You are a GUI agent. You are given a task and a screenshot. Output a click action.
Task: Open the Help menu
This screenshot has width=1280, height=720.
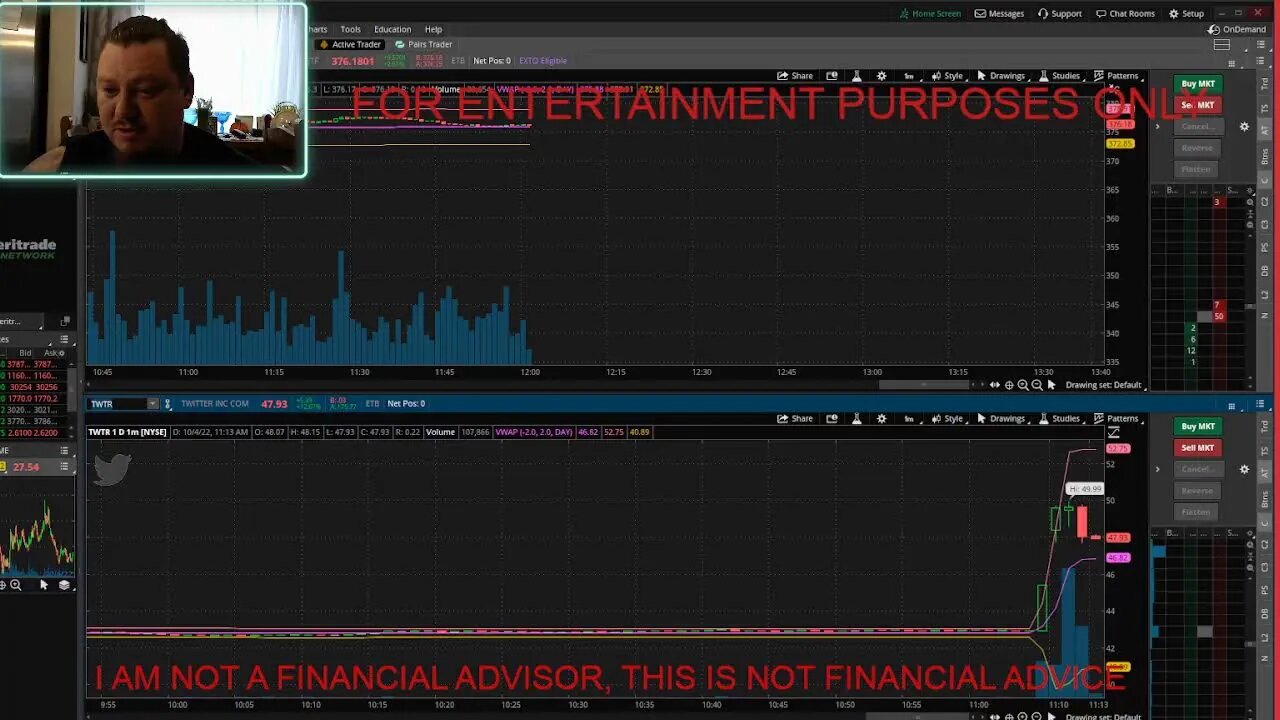pyautogui.click(x=433, y=29)
